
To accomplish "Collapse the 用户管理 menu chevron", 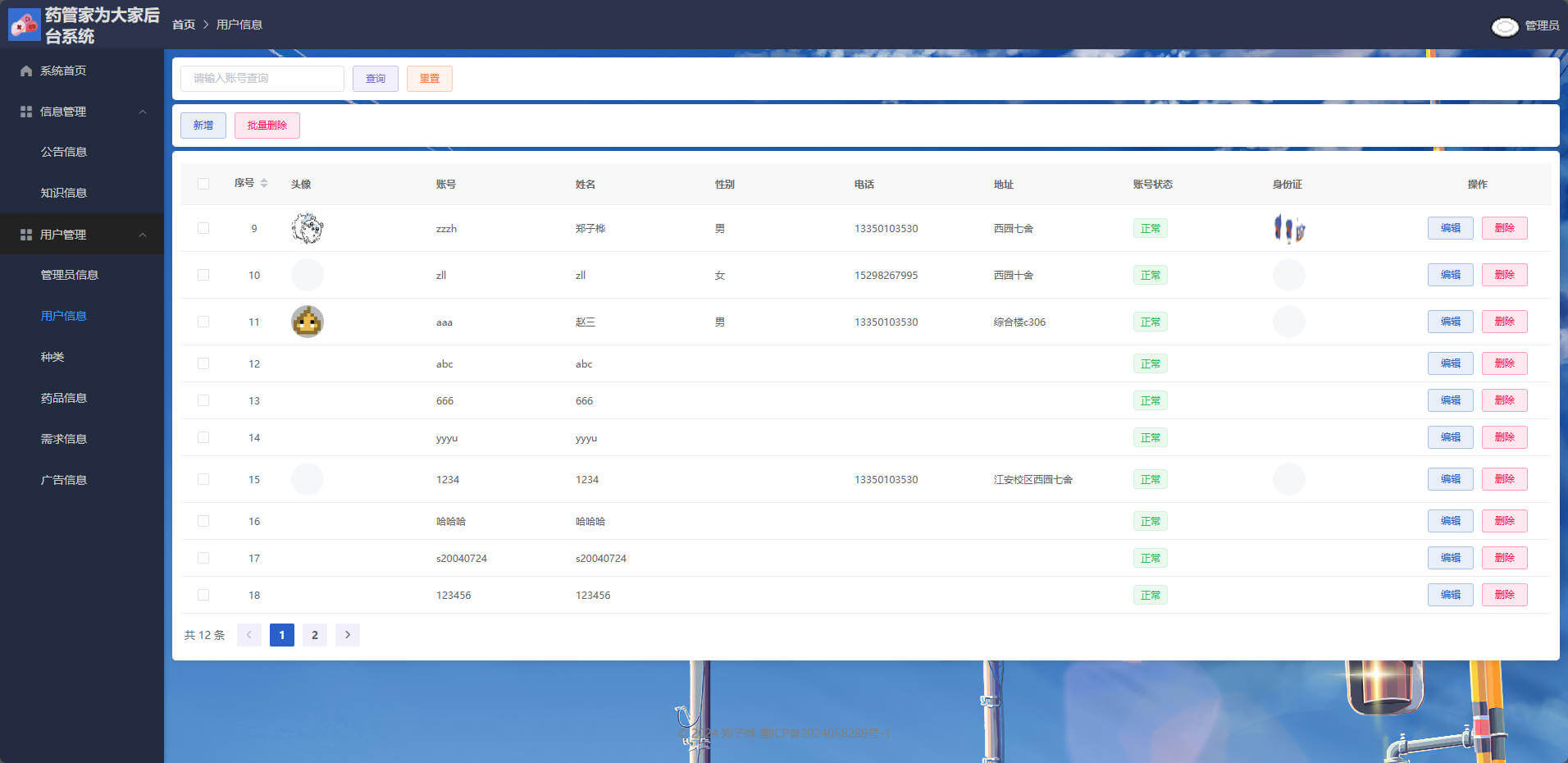I will click(143, 235).
